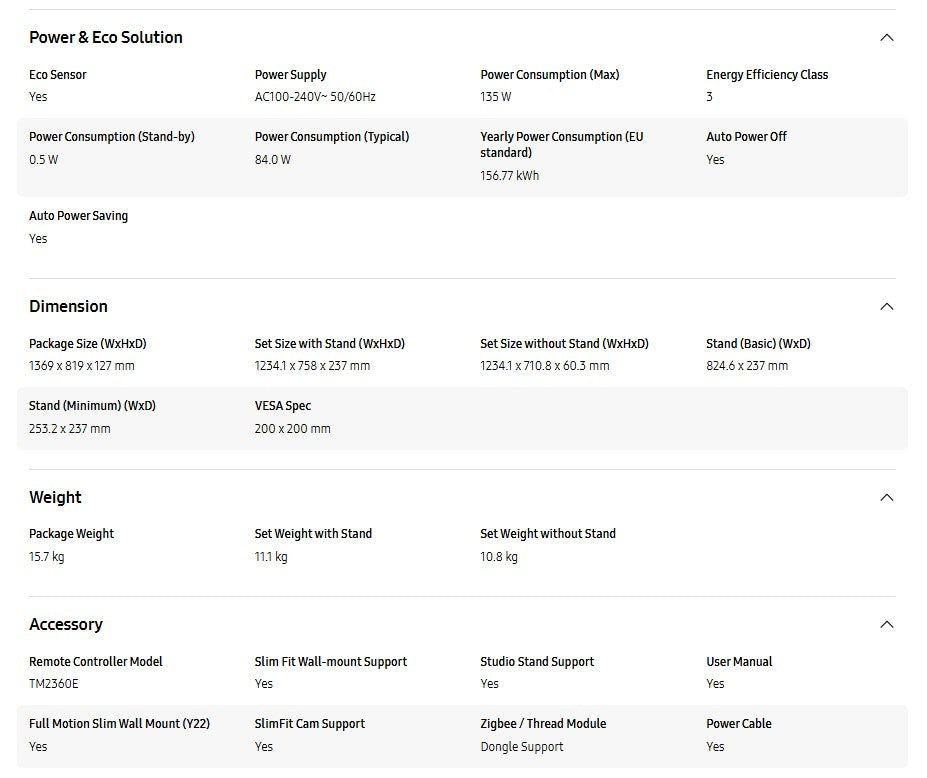Click the Power Supply value AC100-240V~ 50/60Hz

tap(315, 97)
